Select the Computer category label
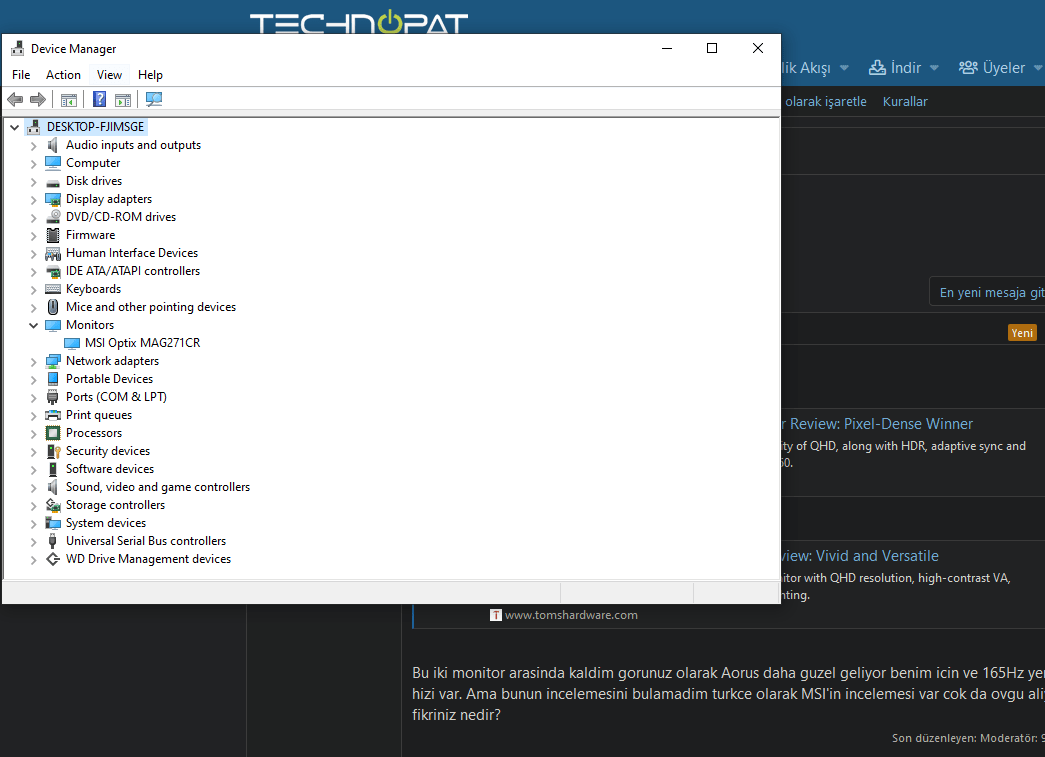This screenshot has height=757, width=1045. (93, 163)
